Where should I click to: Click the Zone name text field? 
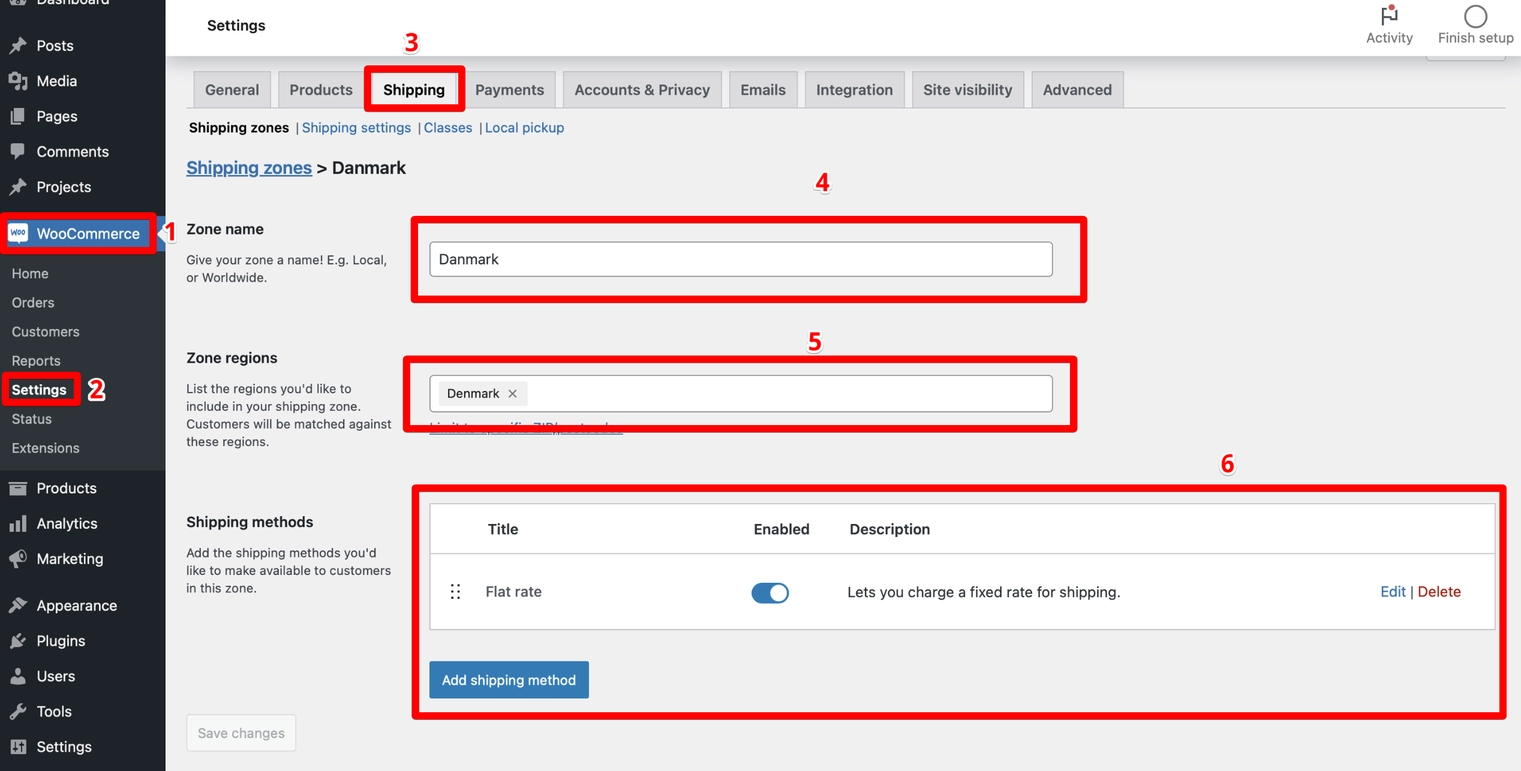pos(740,259)
